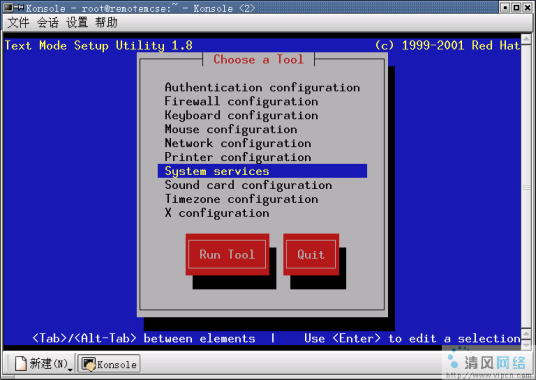Select Network configuration entry
Viewport: 536px width, 380px height.
[x=238, y=143]
